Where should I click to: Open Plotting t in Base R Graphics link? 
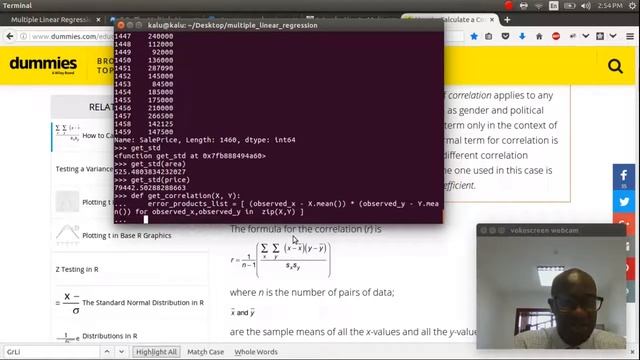[127, 236]
